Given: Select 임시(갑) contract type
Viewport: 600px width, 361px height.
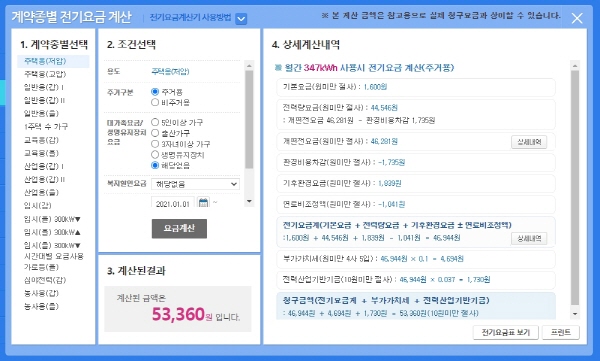Looking at the screenshot, I should pos(38,205).
